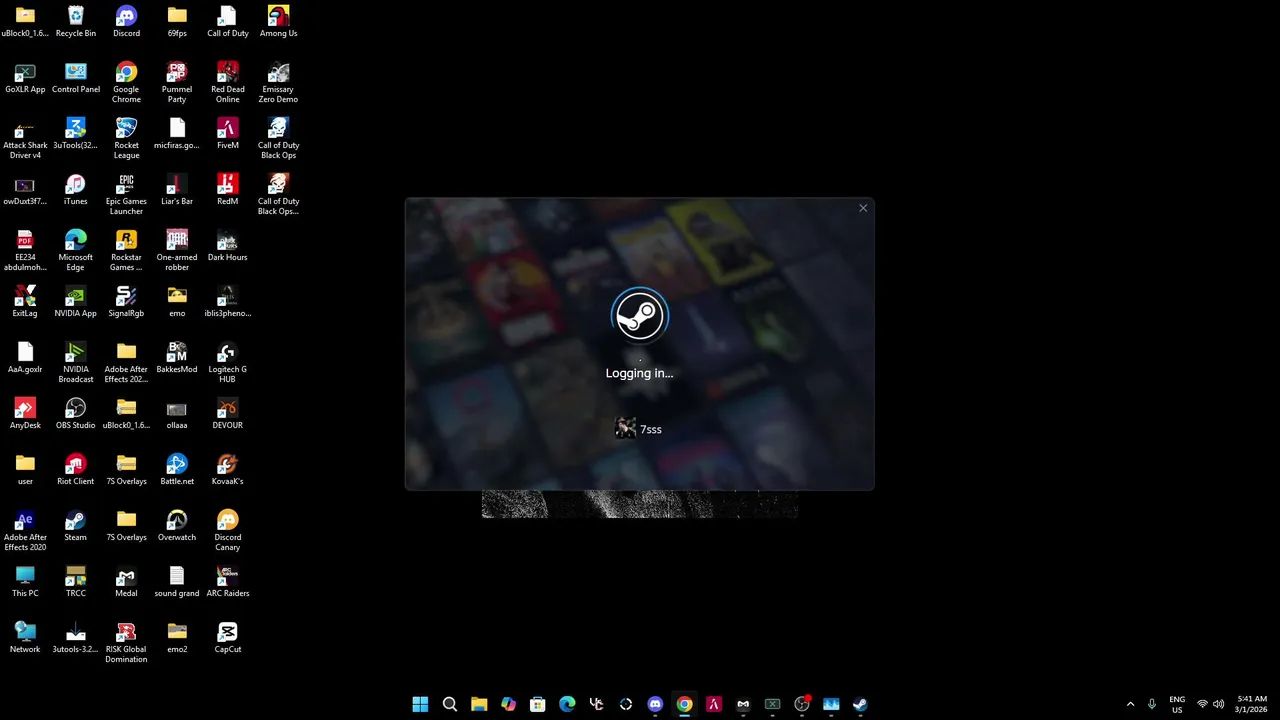The width and height of the screenshot is (1280, 720).
Task: Select the Logitech G HUB icon
Action: click(x=228, y=362)
